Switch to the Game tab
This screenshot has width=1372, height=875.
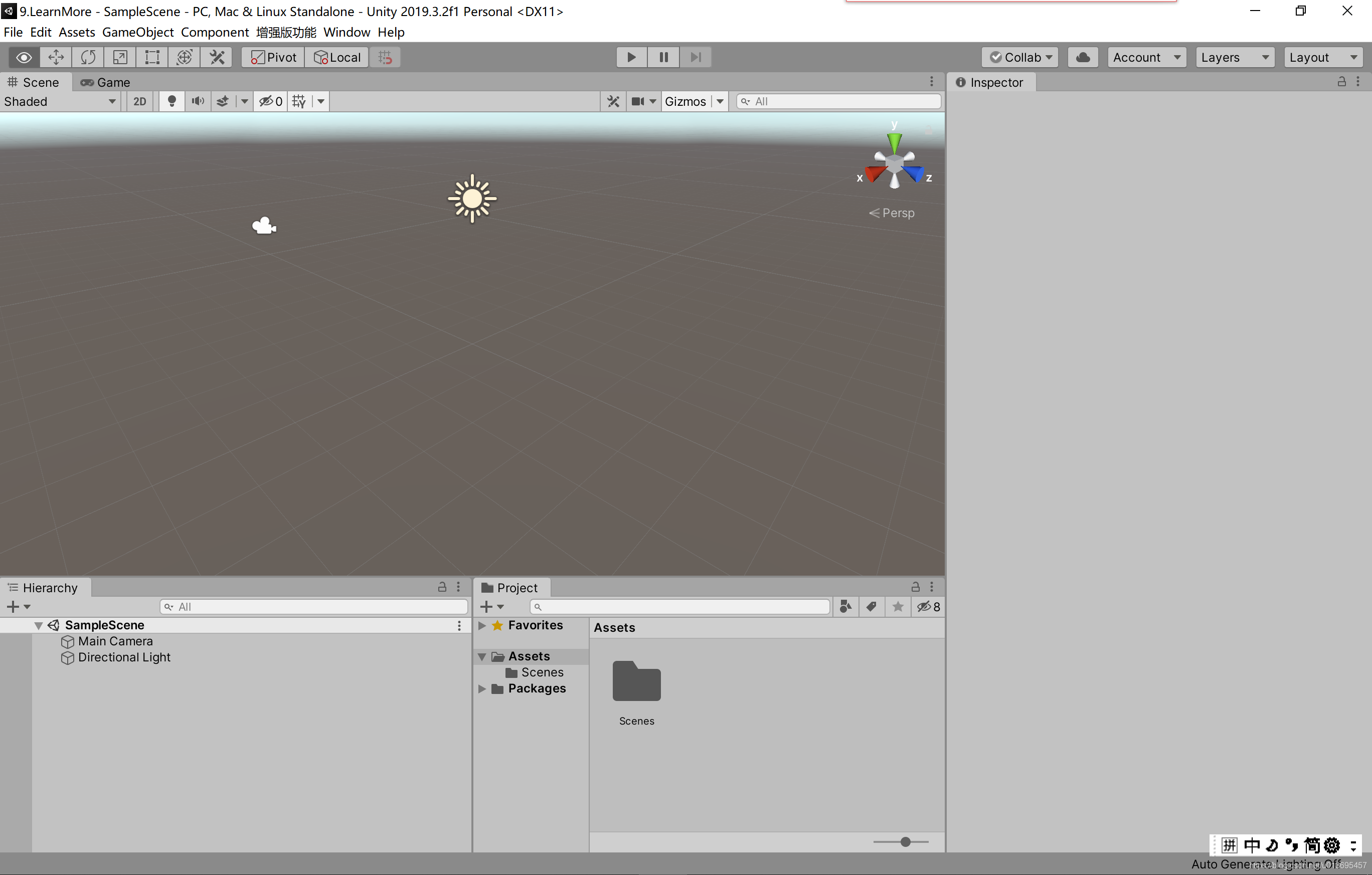106,82
